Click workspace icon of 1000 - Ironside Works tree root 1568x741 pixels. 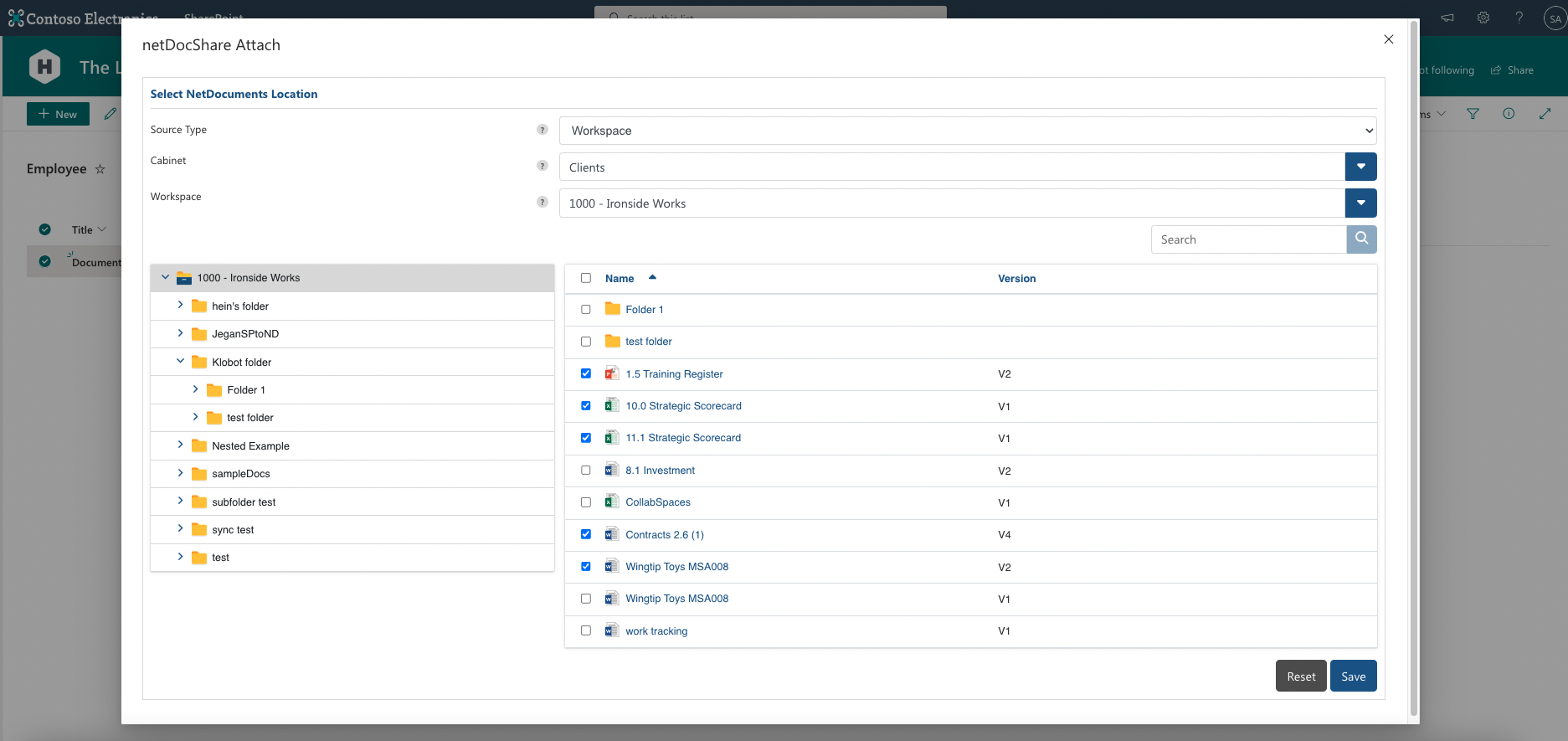click(x=184, y=278)
